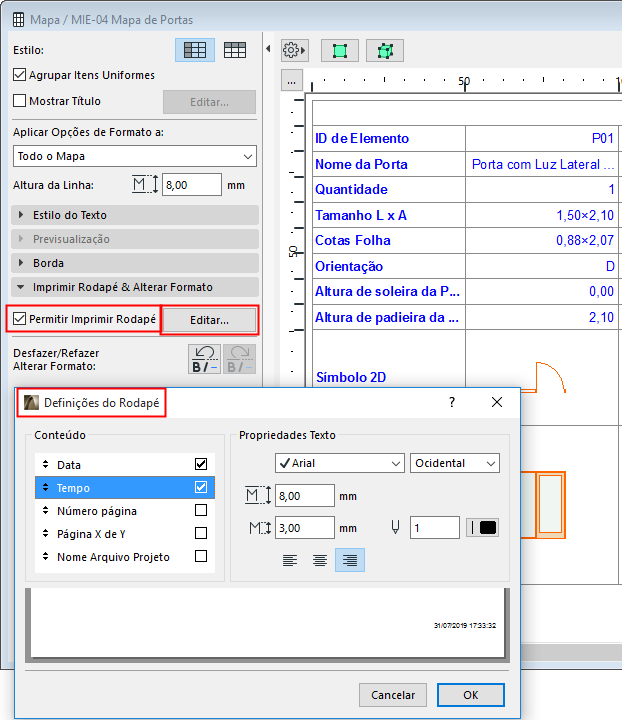
Task: Select the Tempo row in Conteúdo list
Action: click(x=125, y=487)
